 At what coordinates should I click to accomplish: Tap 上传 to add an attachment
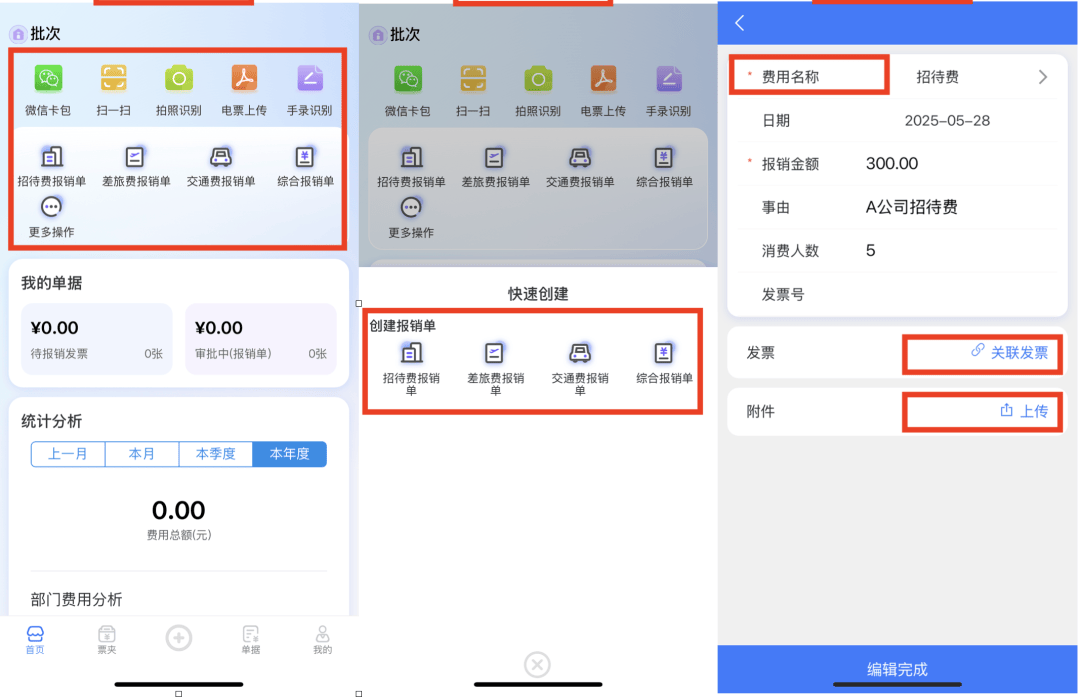click(x=1024, y=411)
